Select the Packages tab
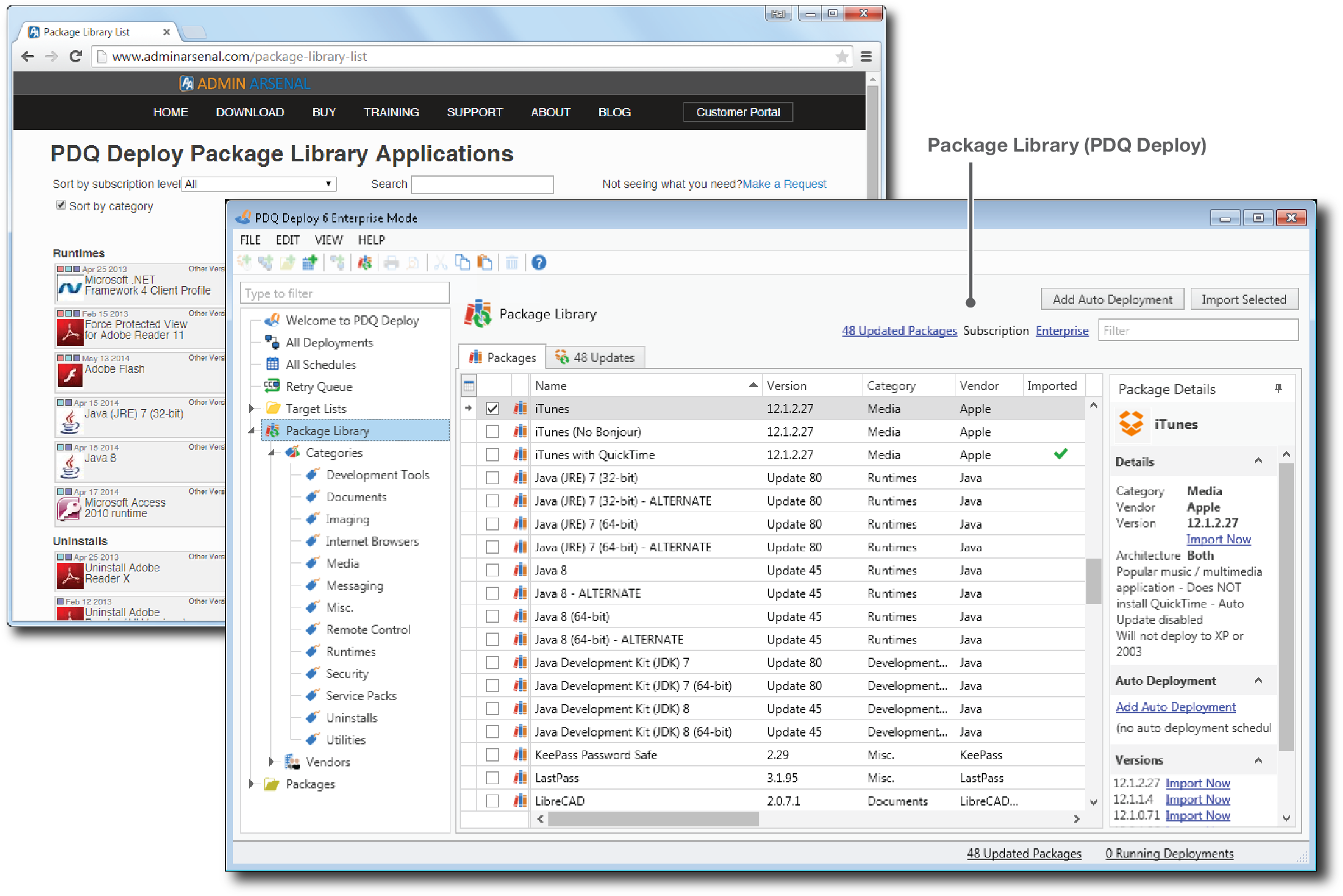 tap(501, 358)
